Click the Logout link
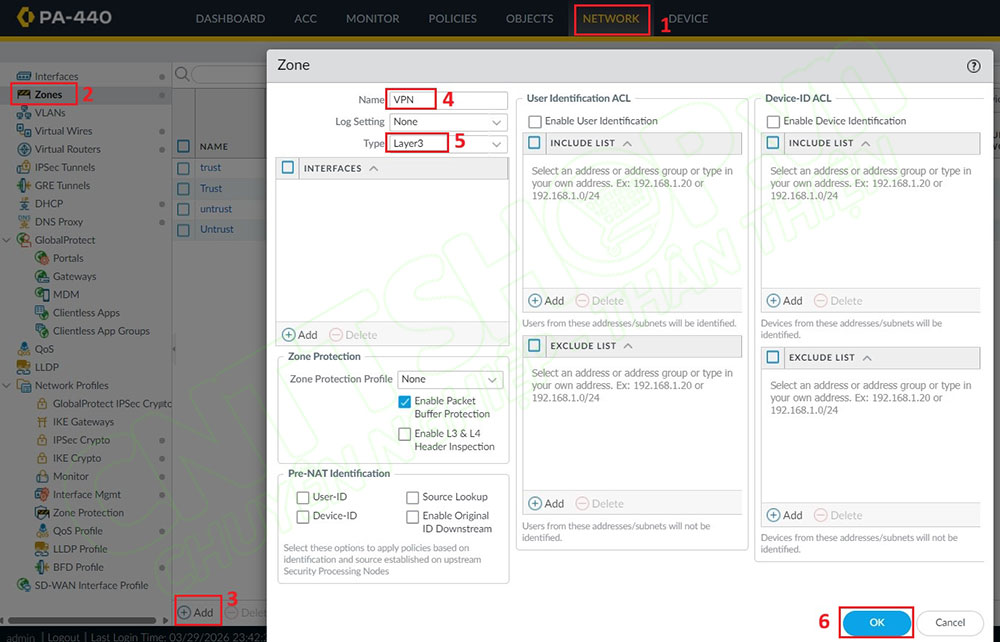The width and height of the screenshot is (1000, 642). (x=64, y=637)
